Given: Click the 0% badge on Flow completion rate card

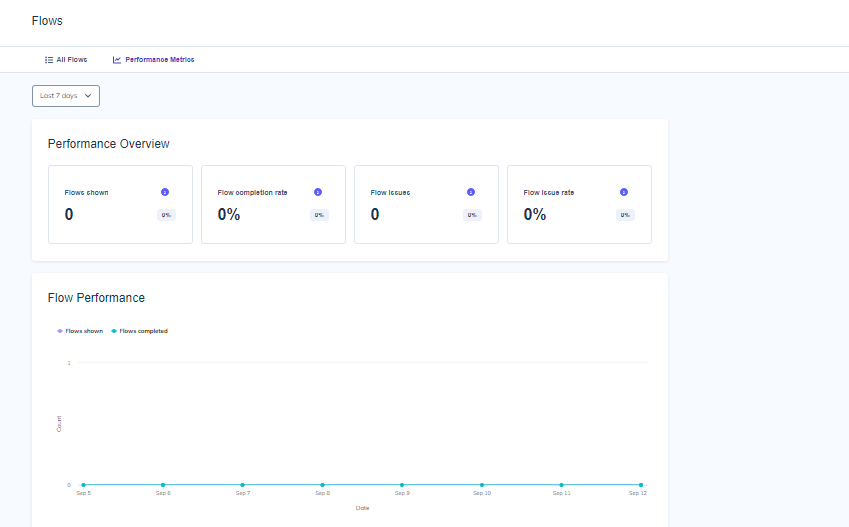Looking at the screenshot, I should pyautogui.click(x=319, y=215).
